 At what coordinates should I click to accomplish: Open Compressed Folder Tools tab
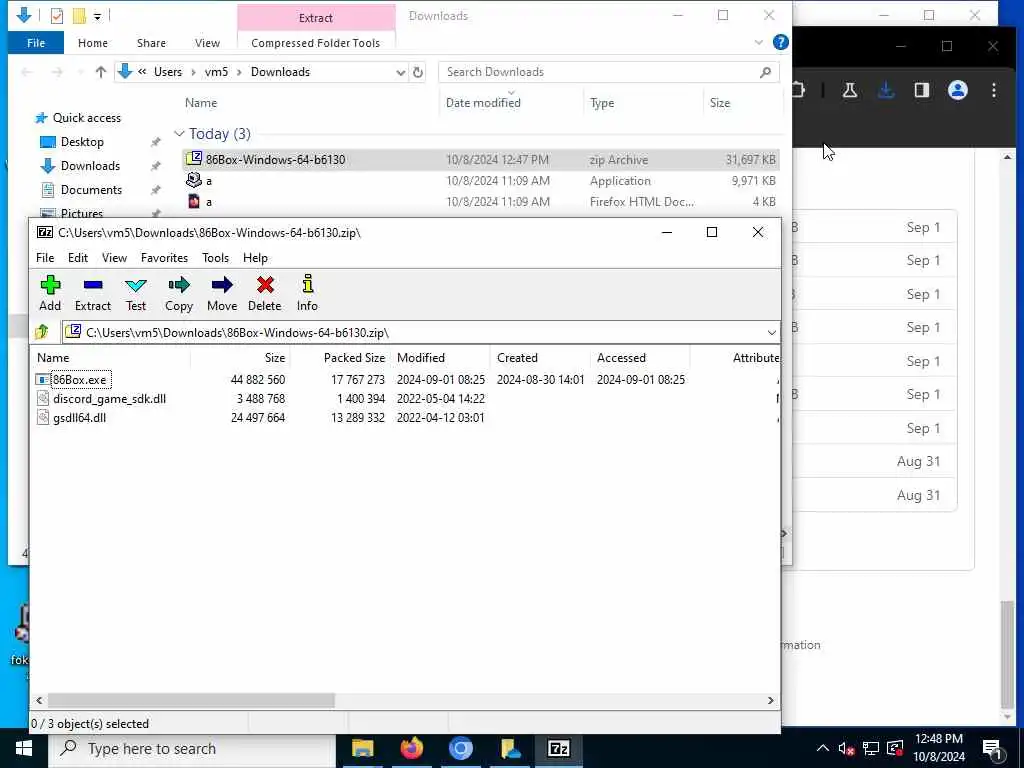(x=315, y=43)
